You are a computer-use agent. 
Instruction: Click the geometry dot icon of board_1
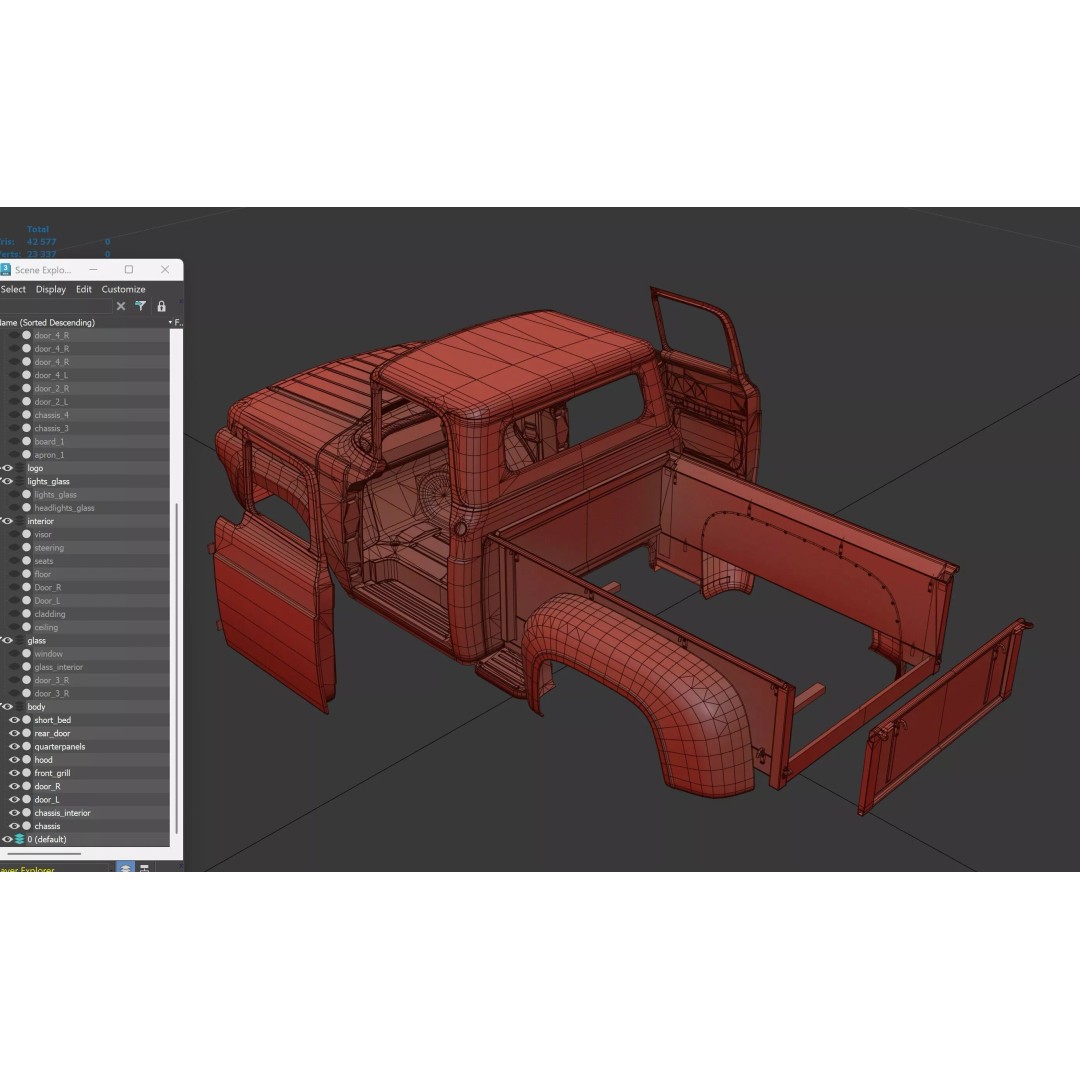coord(26,442)
